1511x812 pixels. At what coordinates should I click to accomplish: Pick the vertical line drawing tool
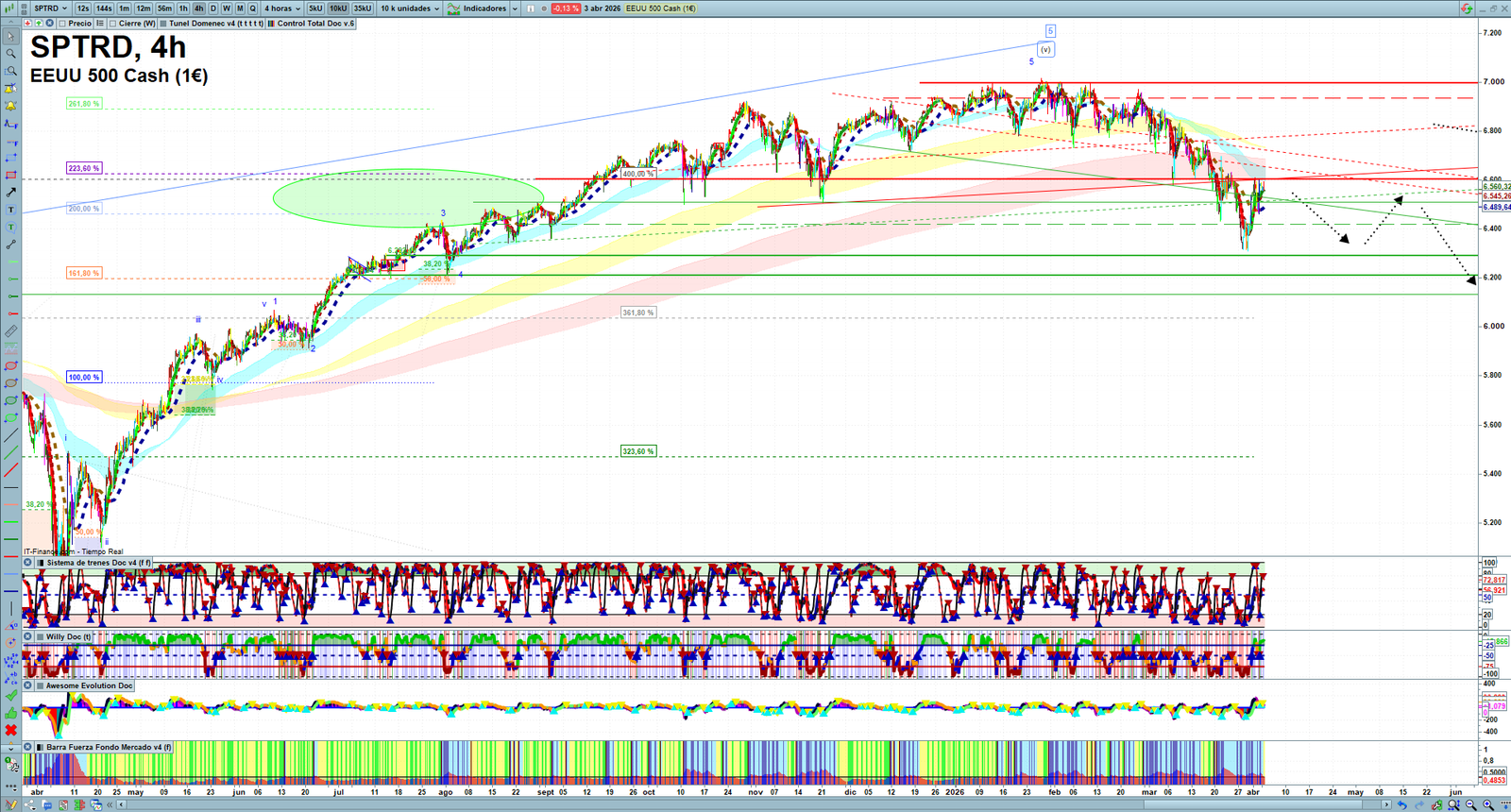pyautogui.click(x=11, y=609)
